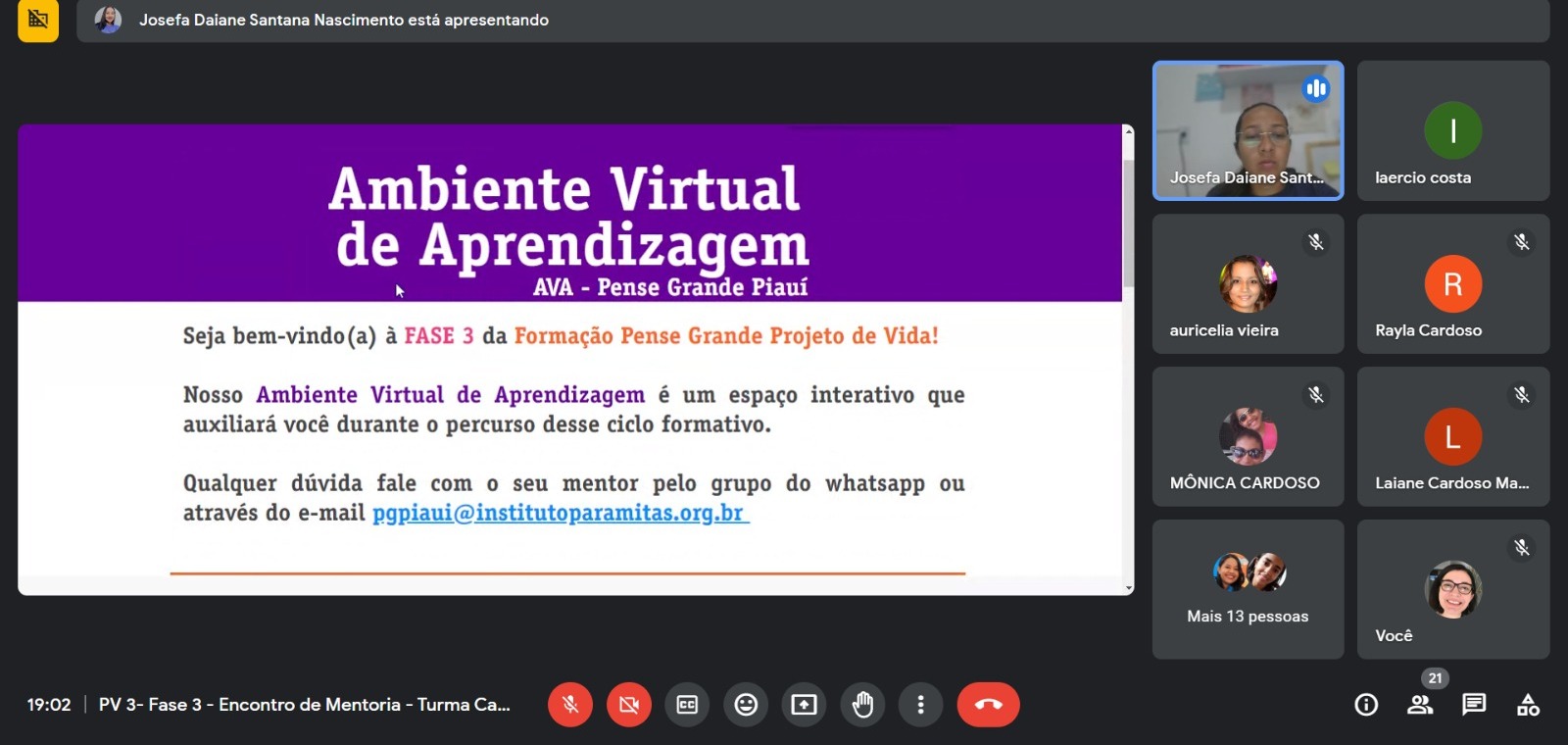
Task: Click muted mic icon on Rayla Cardoso
Action: (1521, 241)
